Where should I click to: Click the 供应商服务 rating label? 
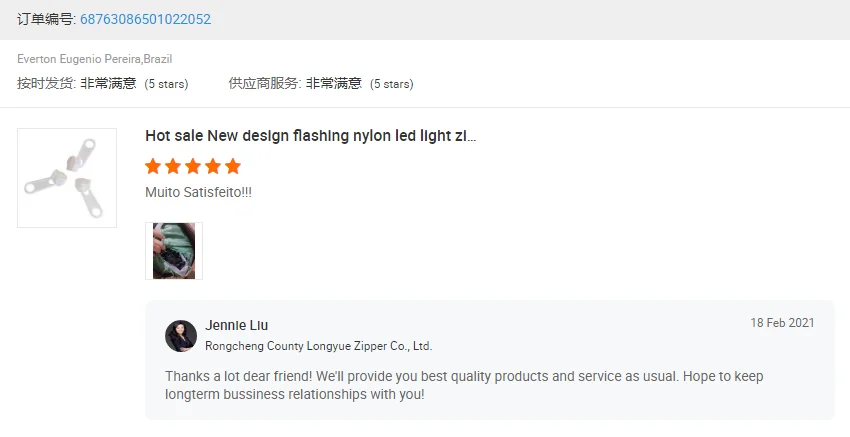tap(264, 84)
